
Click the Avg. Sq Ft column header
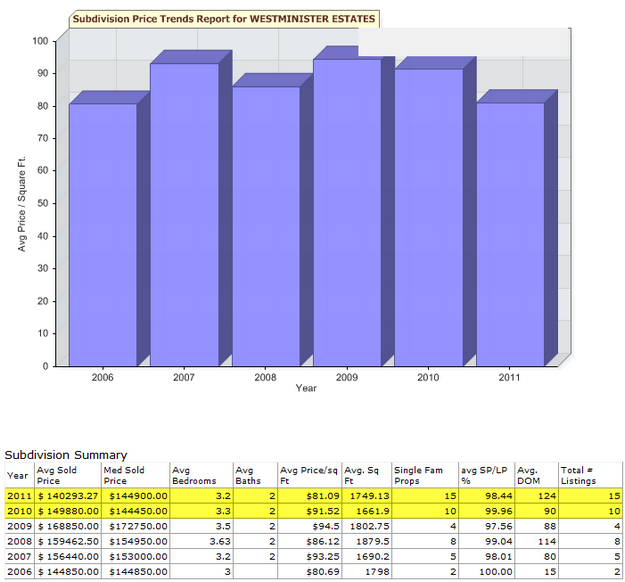pos(367,475)
